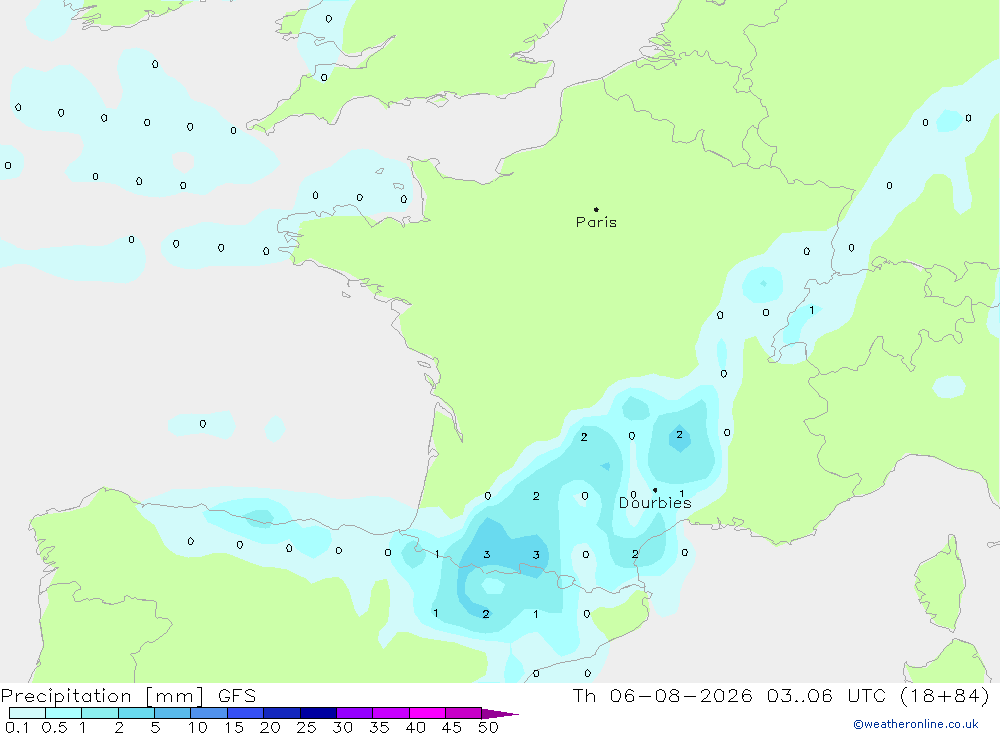
Task: Click the '30' legend value
Action: (342, 727)
